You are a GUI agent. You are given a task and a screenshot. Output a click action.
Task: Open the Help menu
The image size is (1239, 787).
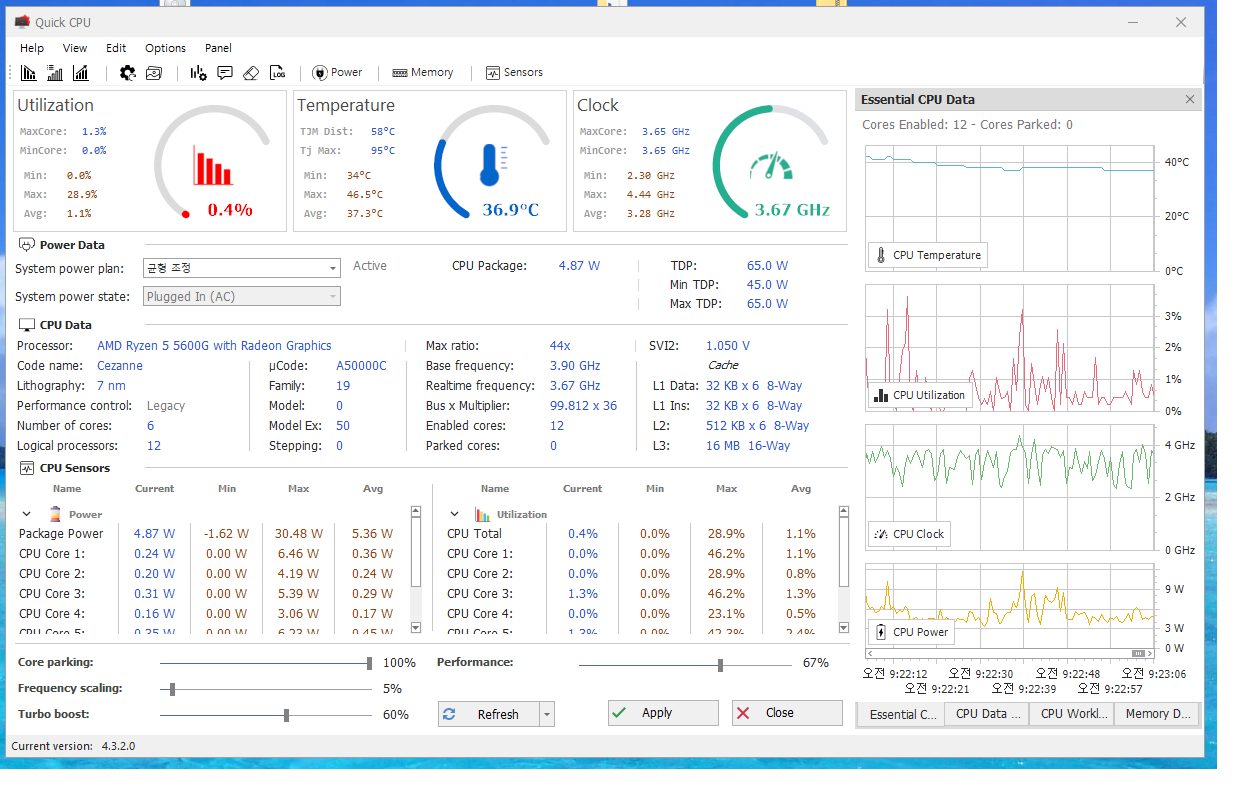click(x=32, y=48)
